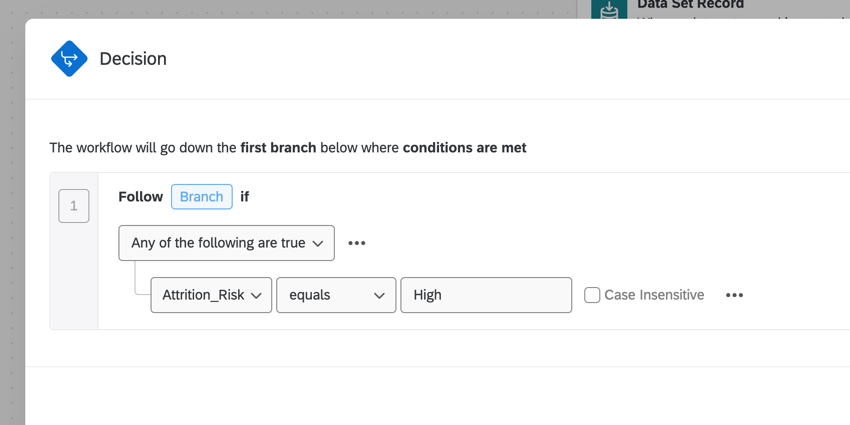850x425 pixels.
Task: Open the 'equals' operator dropdown
Action: point(336,295)
